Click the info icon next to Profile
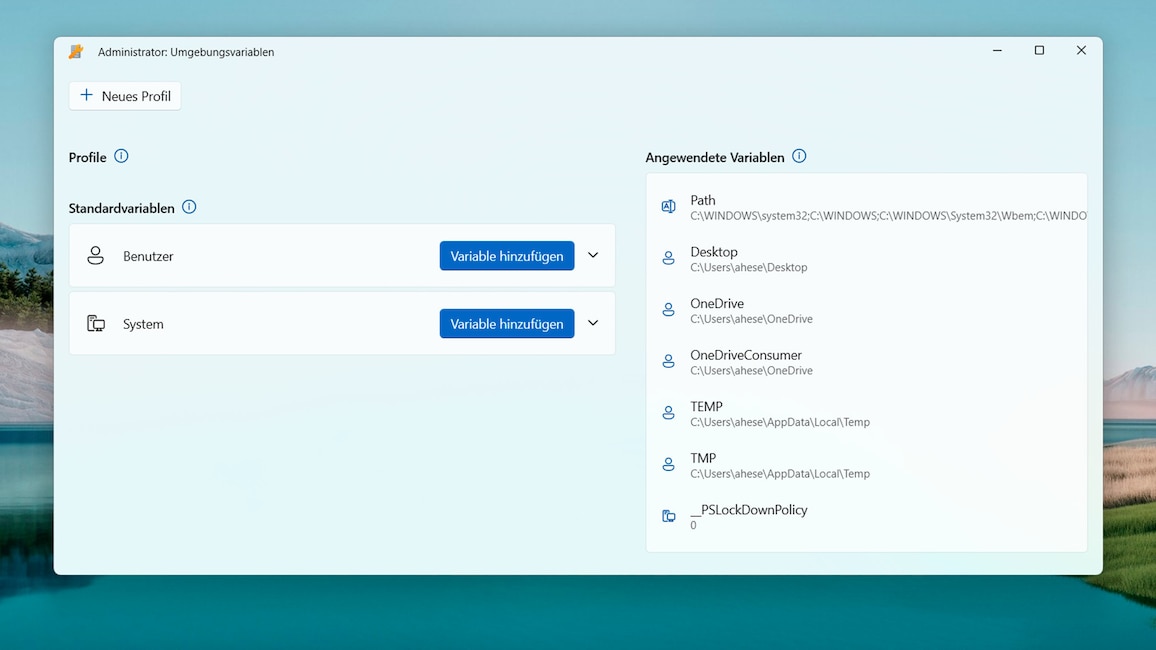1156x650 pixels. 121,156
